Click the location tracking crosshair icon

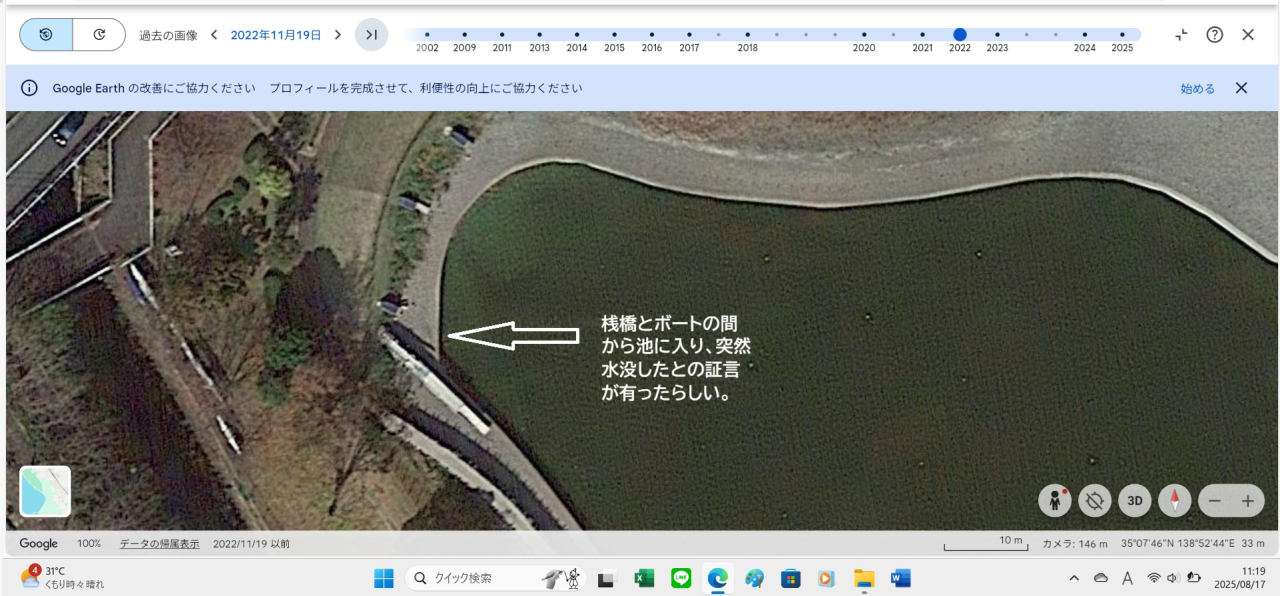[1094, 500]
